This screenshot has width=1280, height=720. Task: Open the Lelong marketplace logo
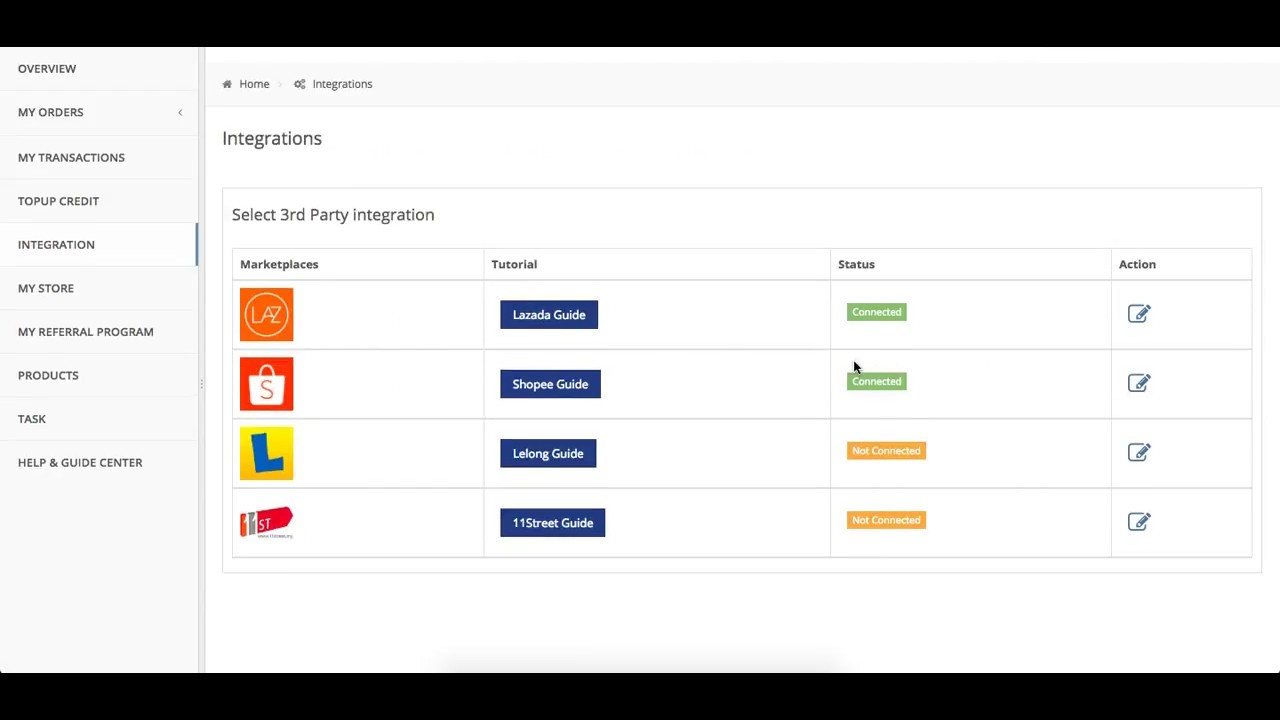[x=266, y=453]
